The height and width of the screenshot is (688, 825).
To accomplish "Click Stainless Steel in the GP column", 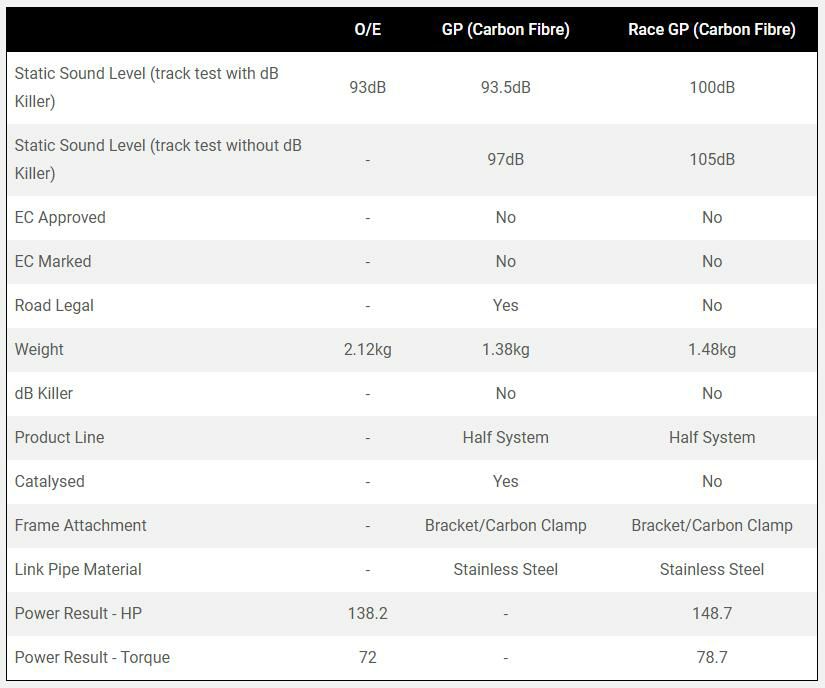I will click(505, 569).
